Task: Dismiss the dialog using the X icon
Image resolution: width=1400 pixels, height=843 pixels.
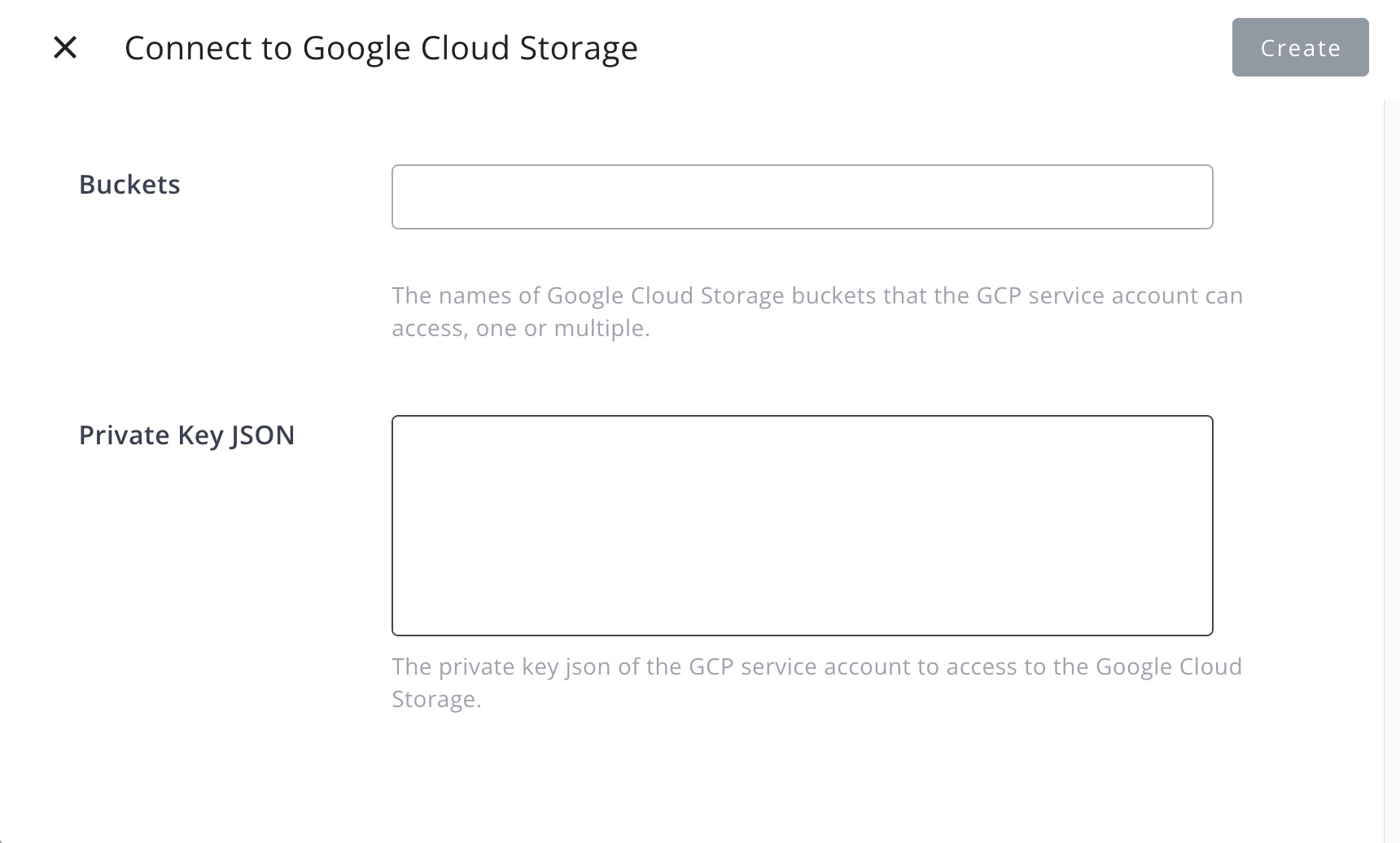Action: [x=65, y=48]
